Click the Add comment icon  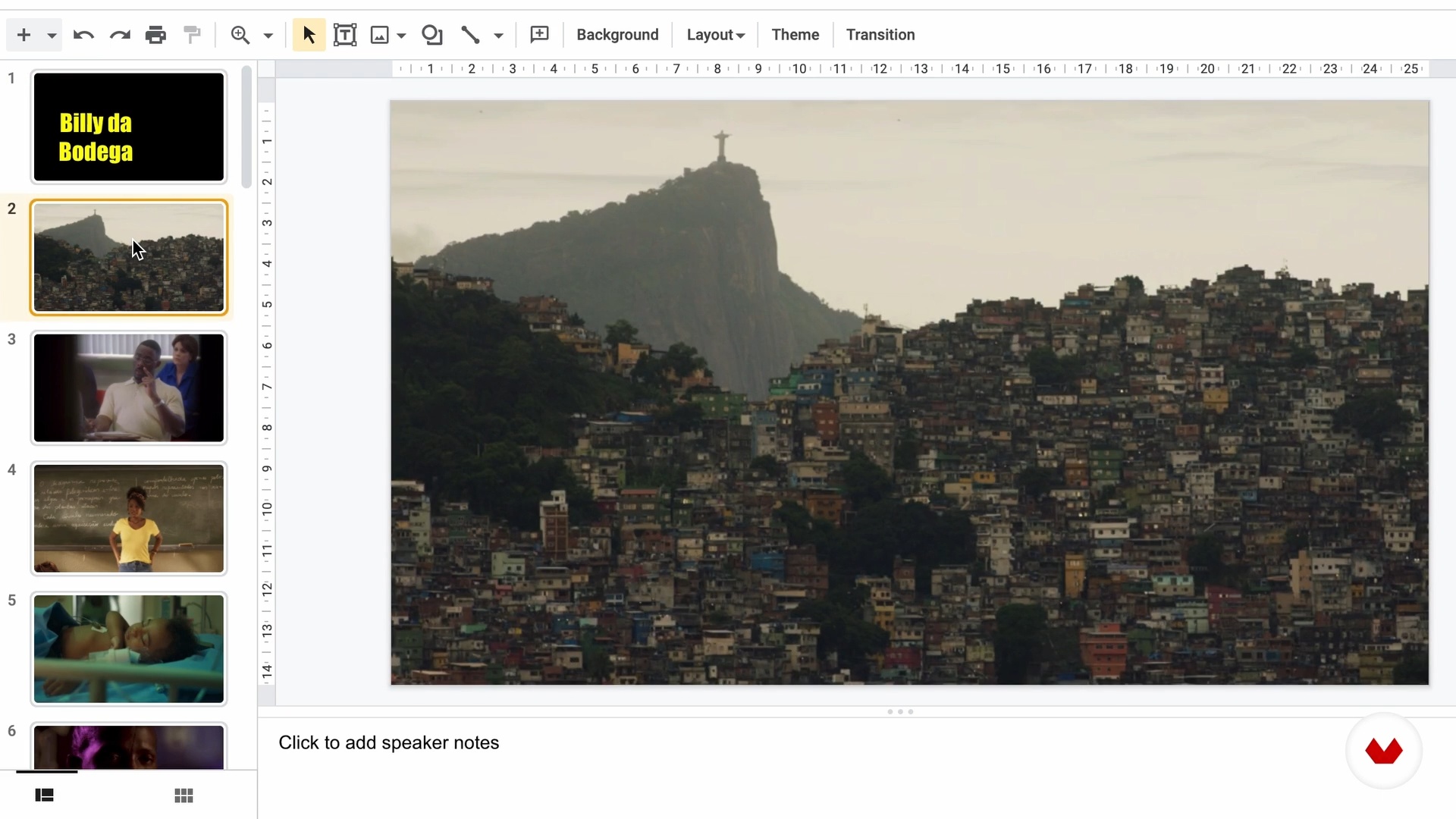tap(539, 35)
